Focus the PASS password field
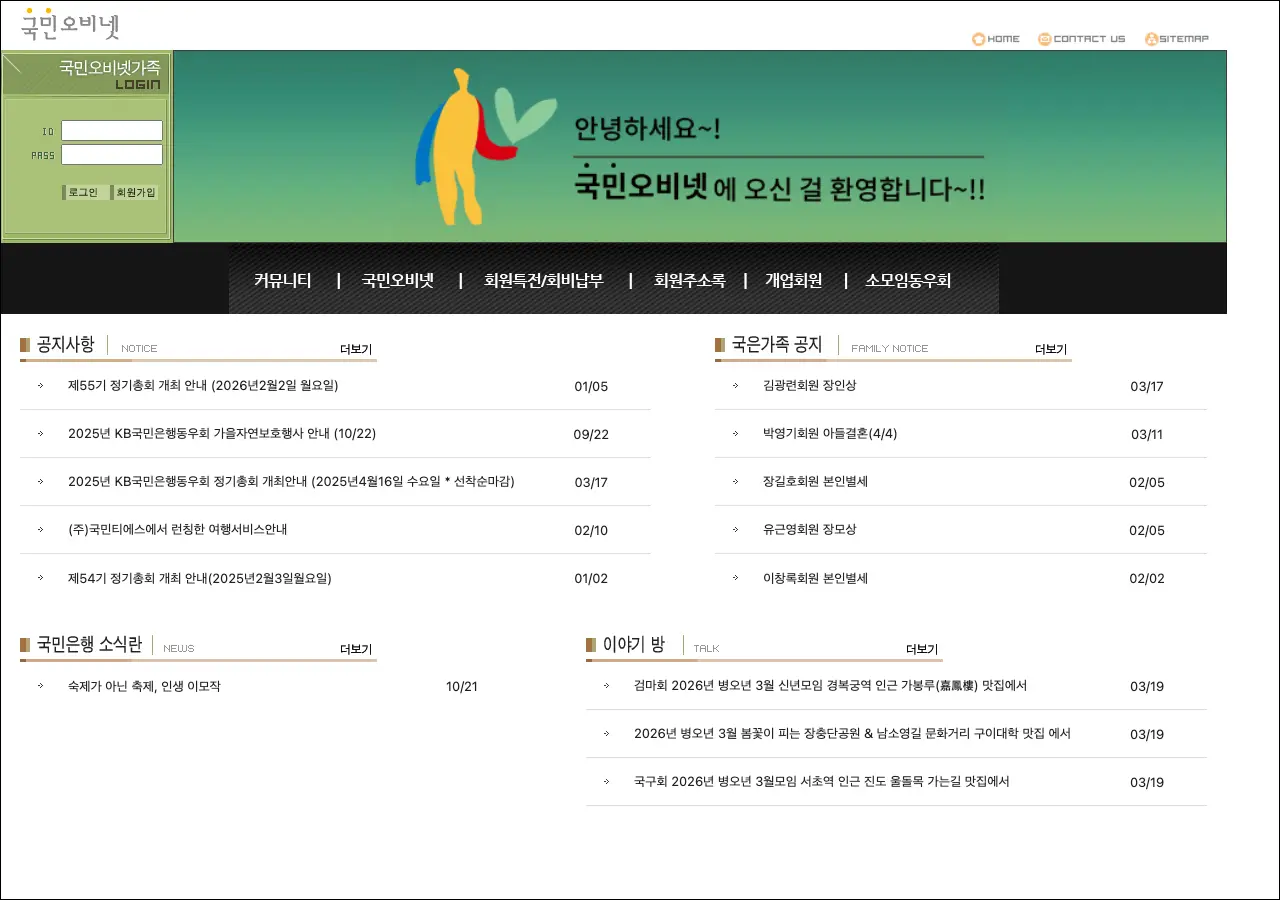Screen dimensions: 1280x900 [112, 155]
